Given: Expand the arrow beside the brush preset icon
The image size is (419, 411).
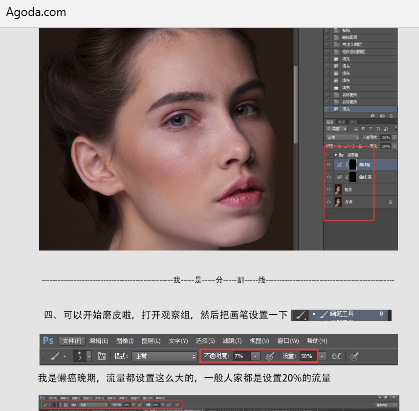Looking at the screenshot, I should pos(64,357).
